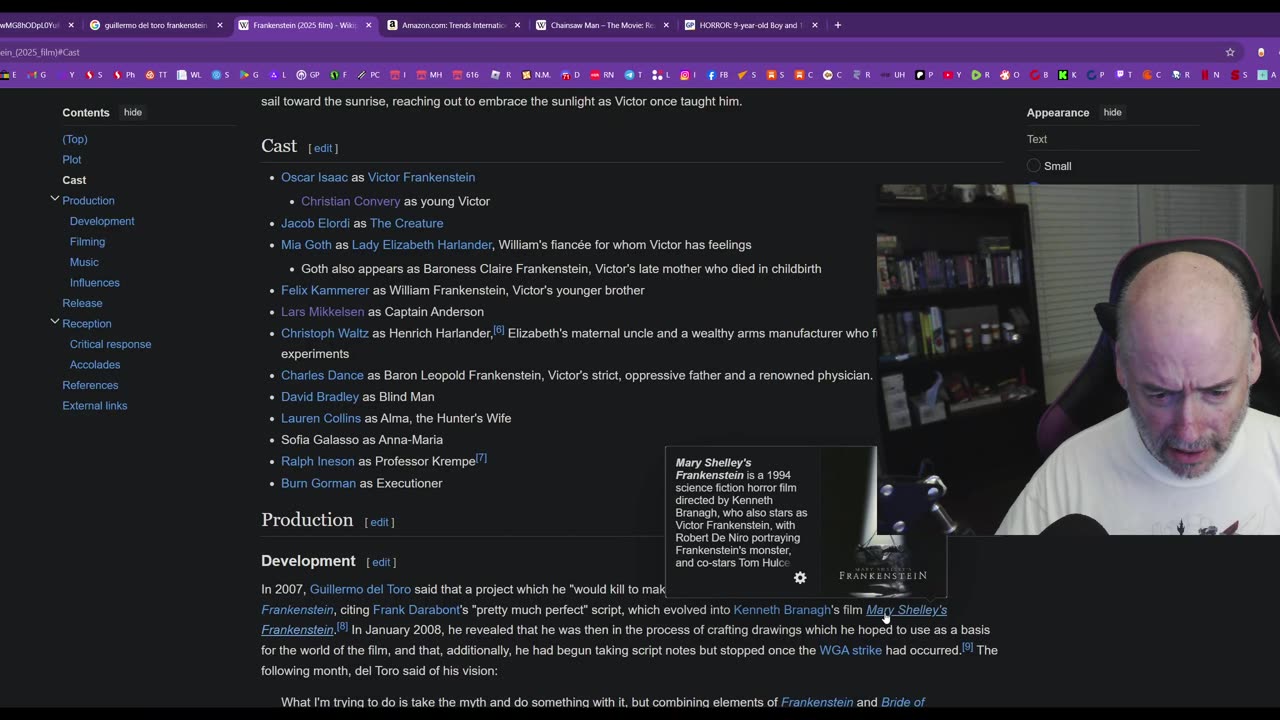Open the Mads Mikkelsen-style Lars Mikkelsen link
The width and height of the screenshot is (1280, 720).
point(322,311)
